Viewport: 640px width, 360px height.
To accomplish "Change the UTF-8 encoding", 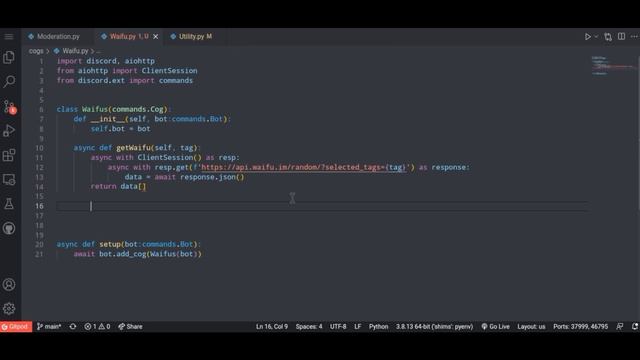I will [x=338, y=327].
